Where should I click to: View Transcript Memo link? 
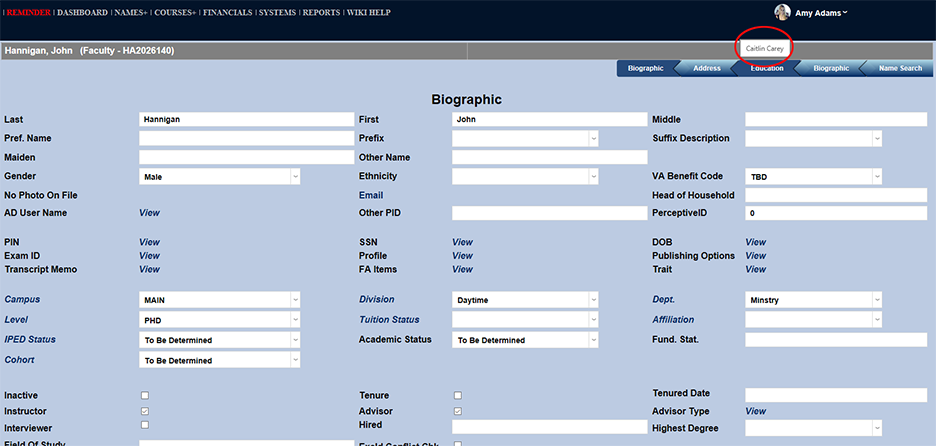[149, 270]
